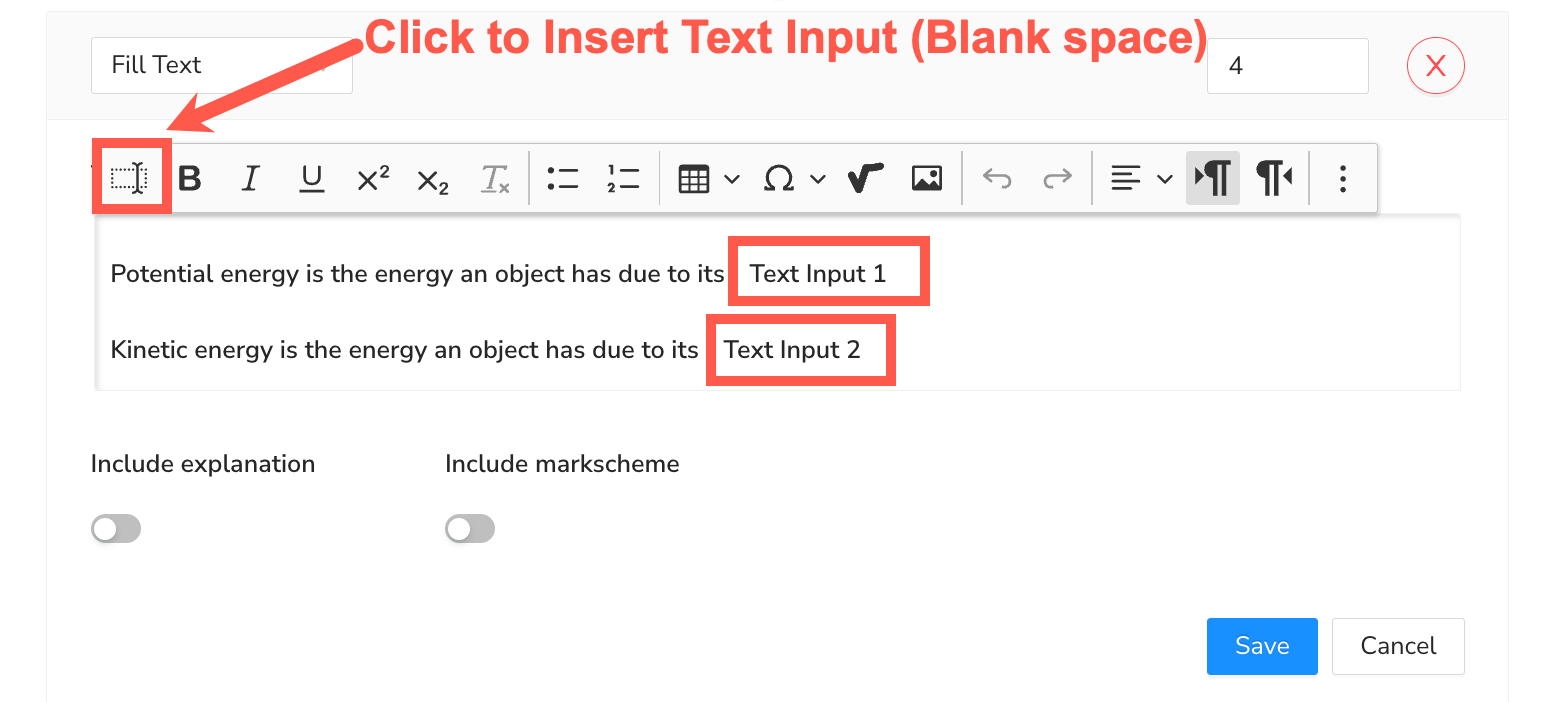The height and width of the screenshot is (702, 1560).
Task: Enable the Include explanation toggle
Action: 116,529
